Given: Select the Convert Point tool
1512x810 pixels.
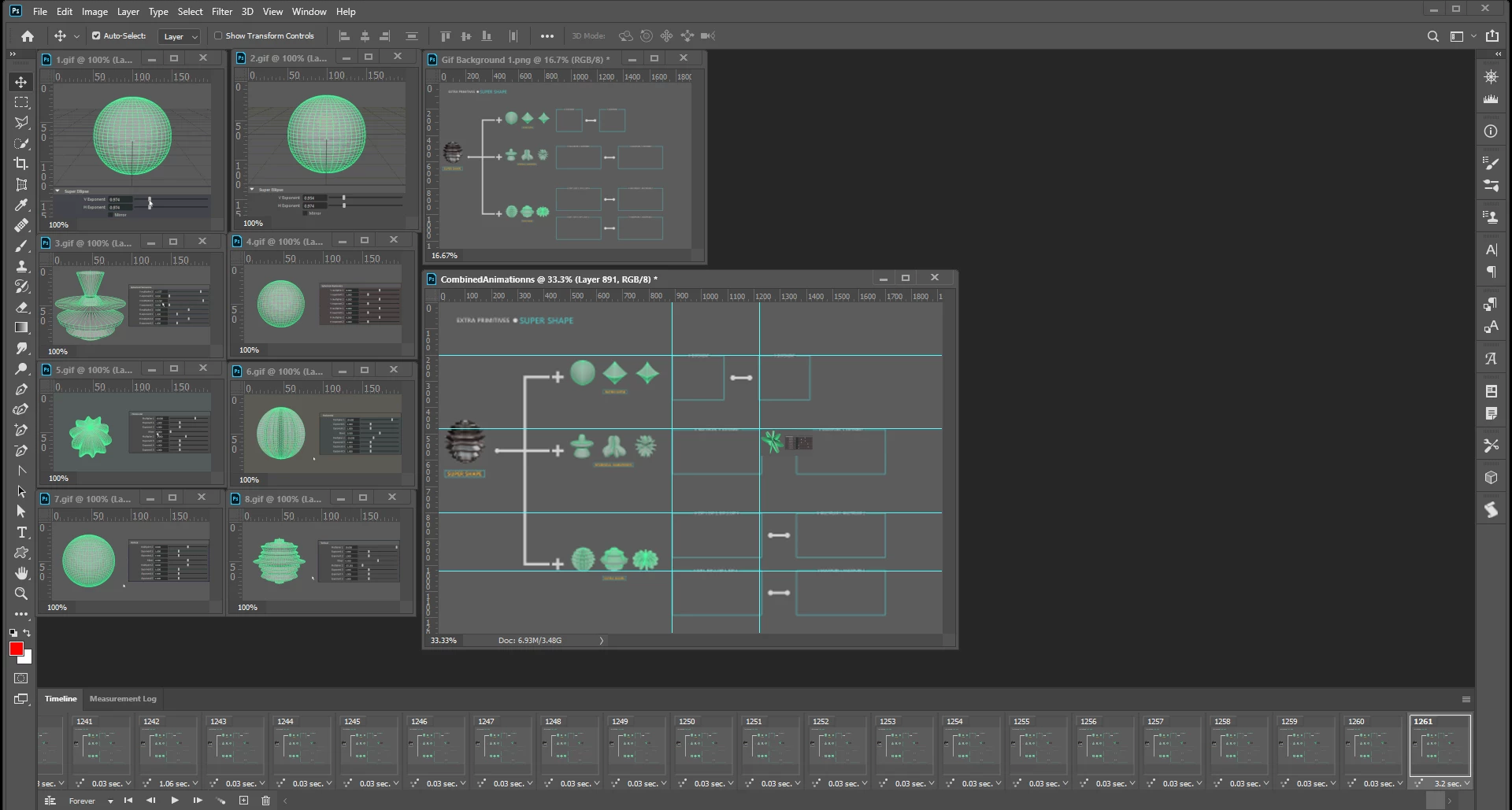Looking at the screenshot, I should [x=21, y=471].
